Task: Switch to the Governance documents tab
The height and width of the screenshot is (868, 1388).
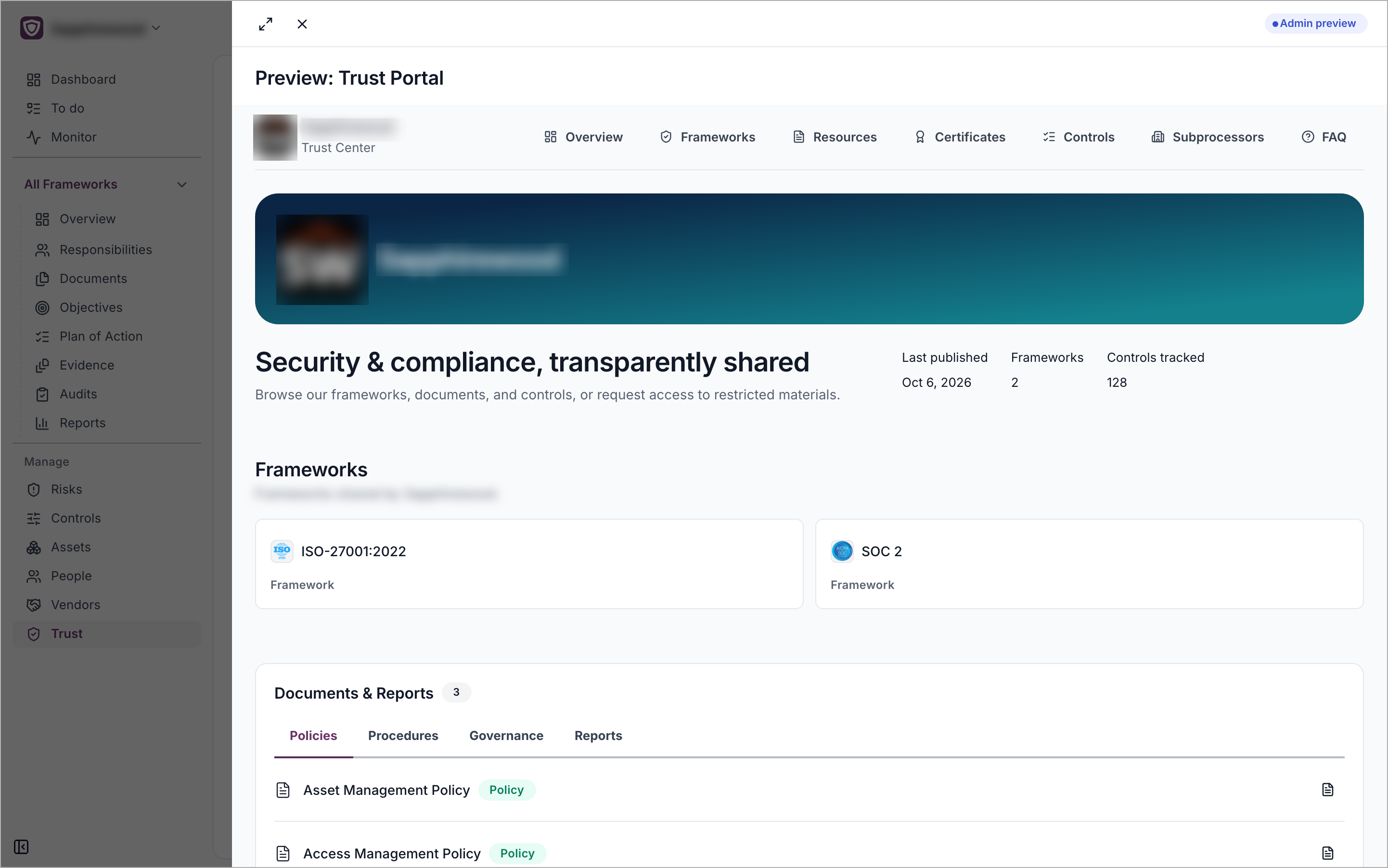Action: 506,735
